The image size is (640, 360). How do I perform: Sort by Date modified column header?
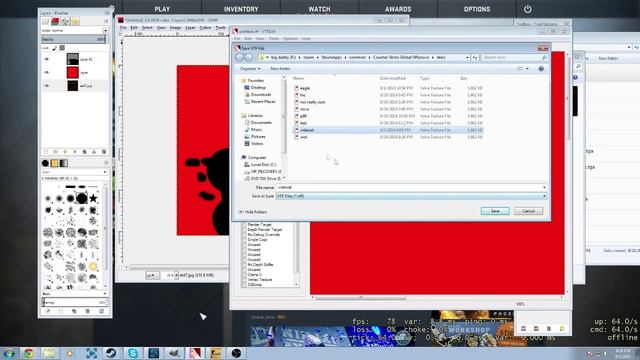pos(392,78)
